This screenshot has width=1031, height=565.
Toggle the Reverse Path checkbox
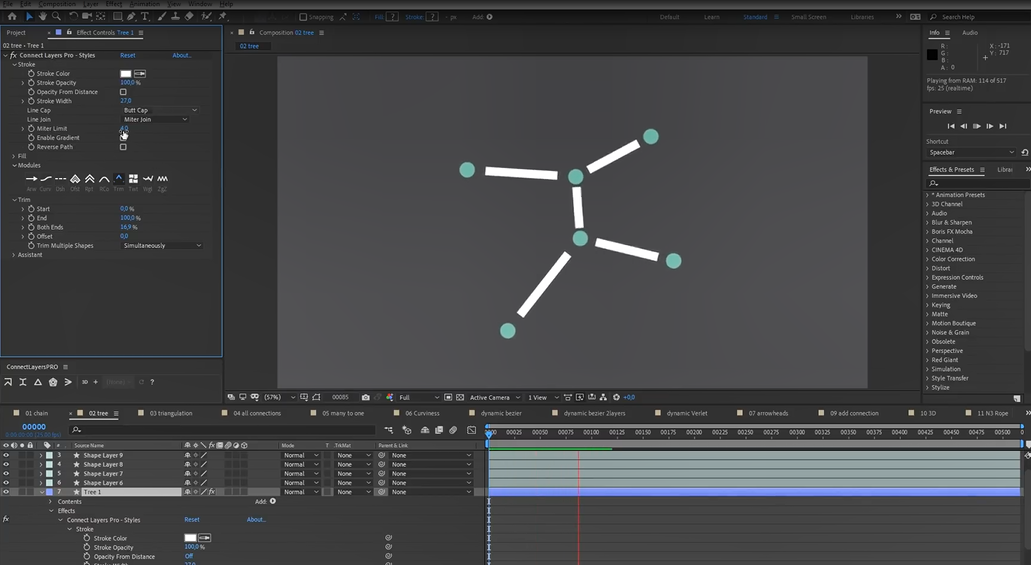click(x=123, y=147)
